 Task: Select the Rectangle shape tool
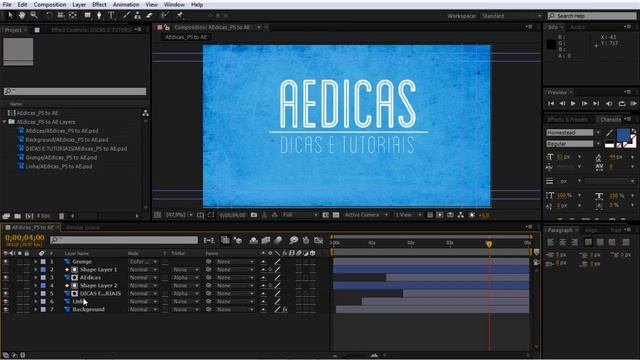coord(87,16)
